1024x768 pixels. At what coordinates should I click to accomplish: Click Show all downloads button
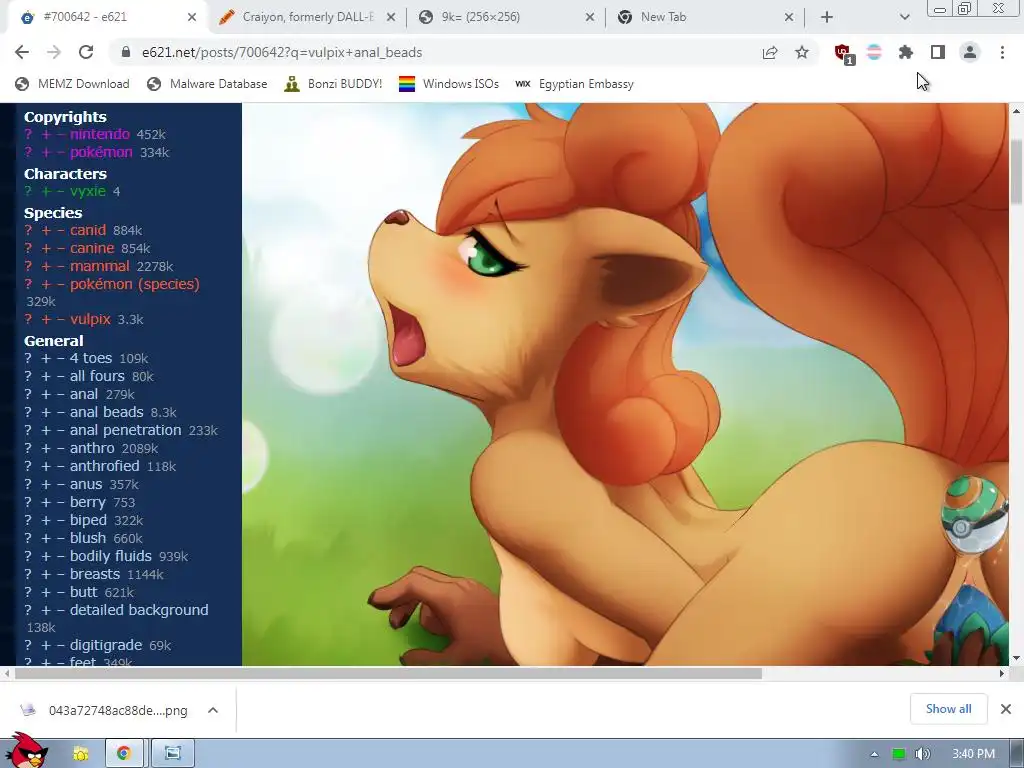(948, 709)
